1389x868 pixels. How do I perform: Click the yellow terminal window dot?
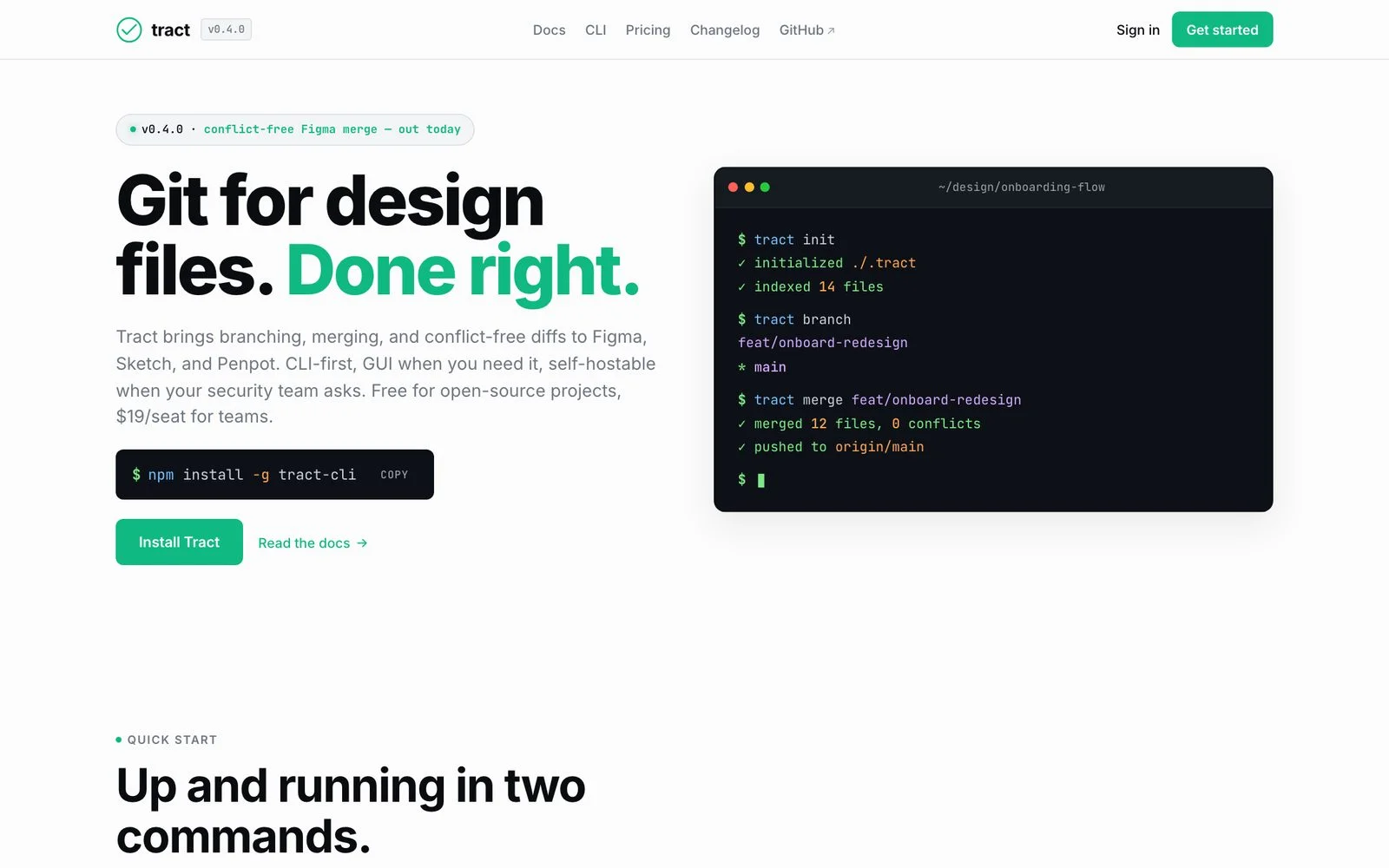tap(749, 187)
